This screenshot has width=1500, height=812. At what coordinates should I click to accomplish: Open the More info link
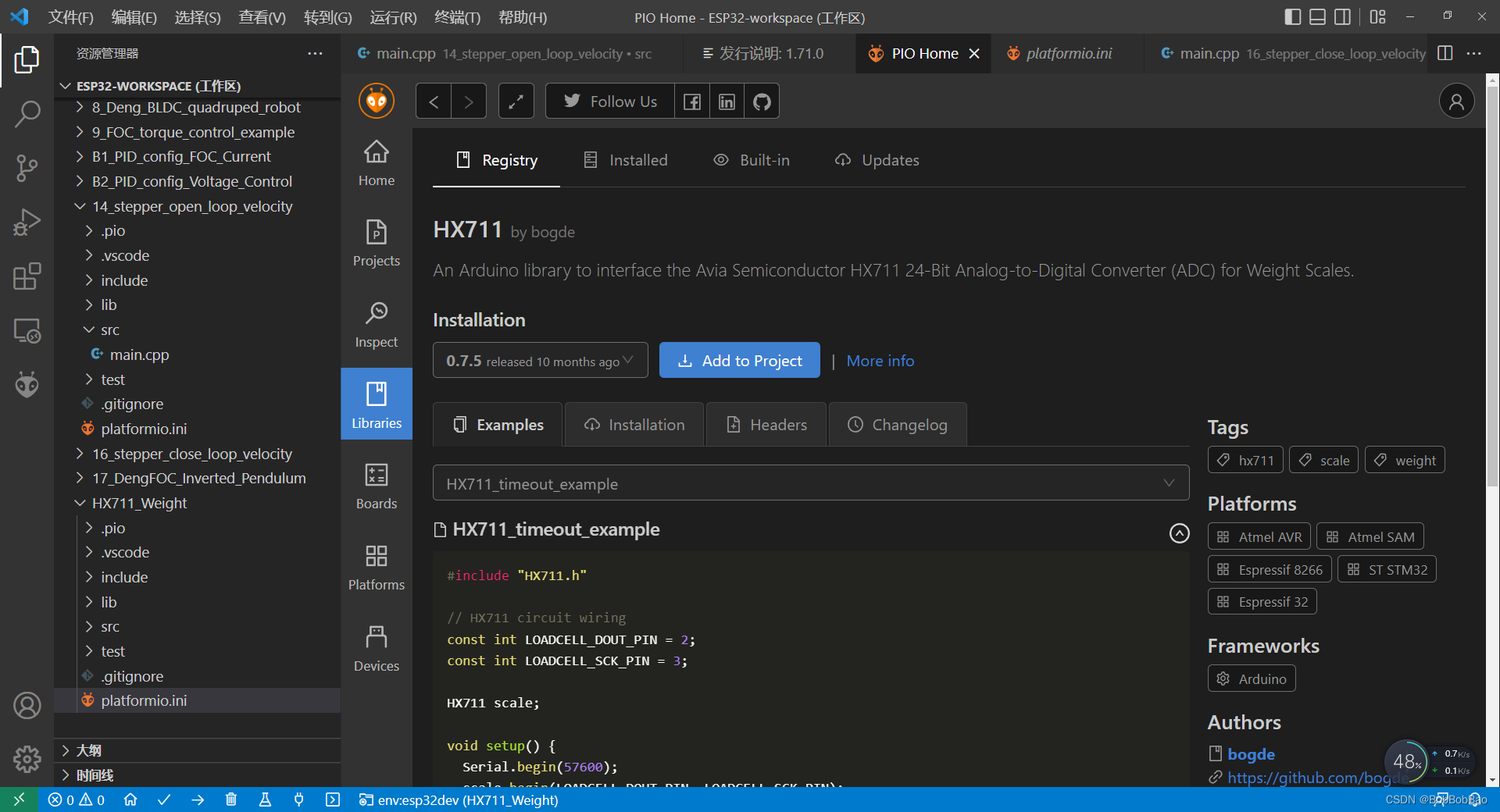point(880,361)
